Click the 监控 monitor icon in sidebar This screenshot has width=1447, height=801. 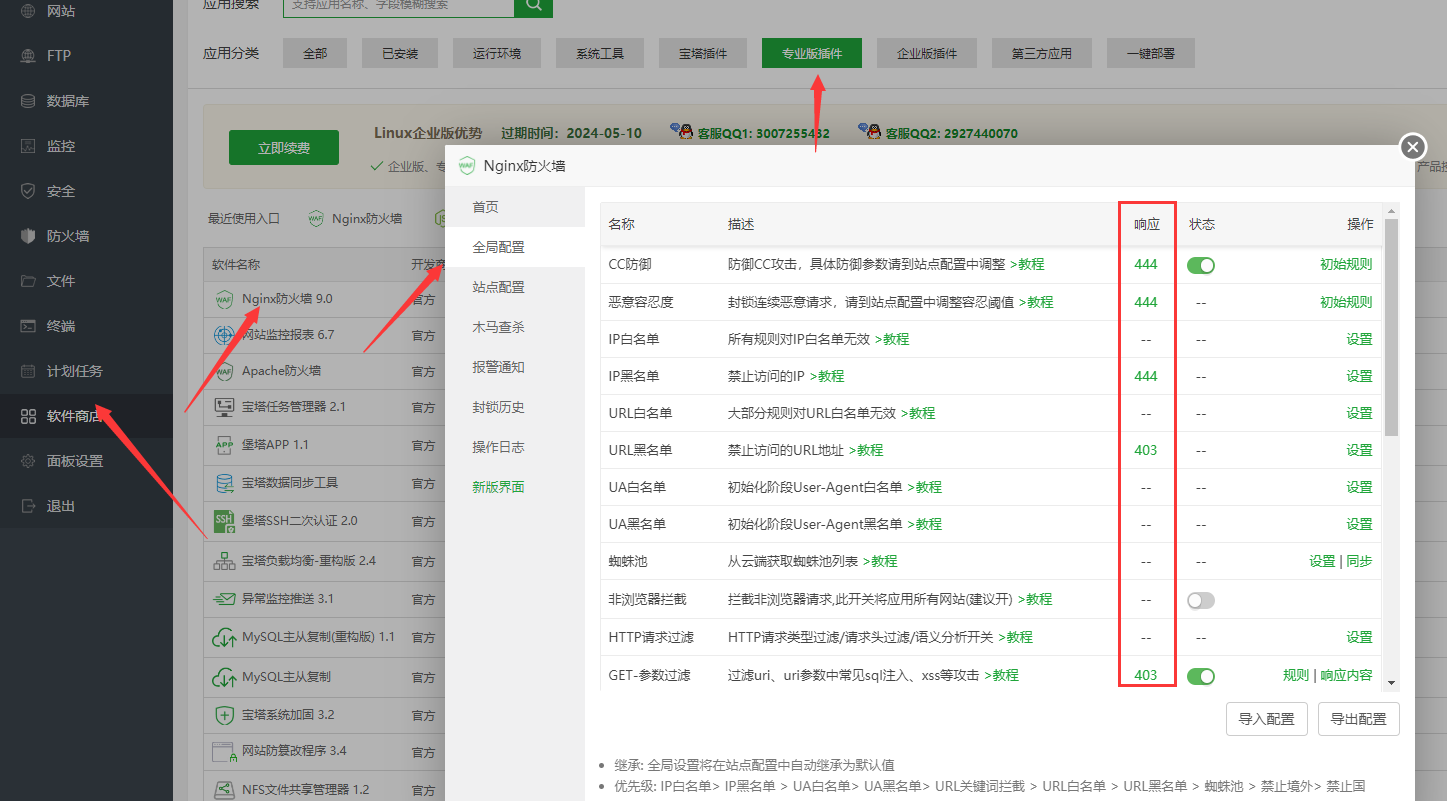pyautogui.click(x=28, y=146)
